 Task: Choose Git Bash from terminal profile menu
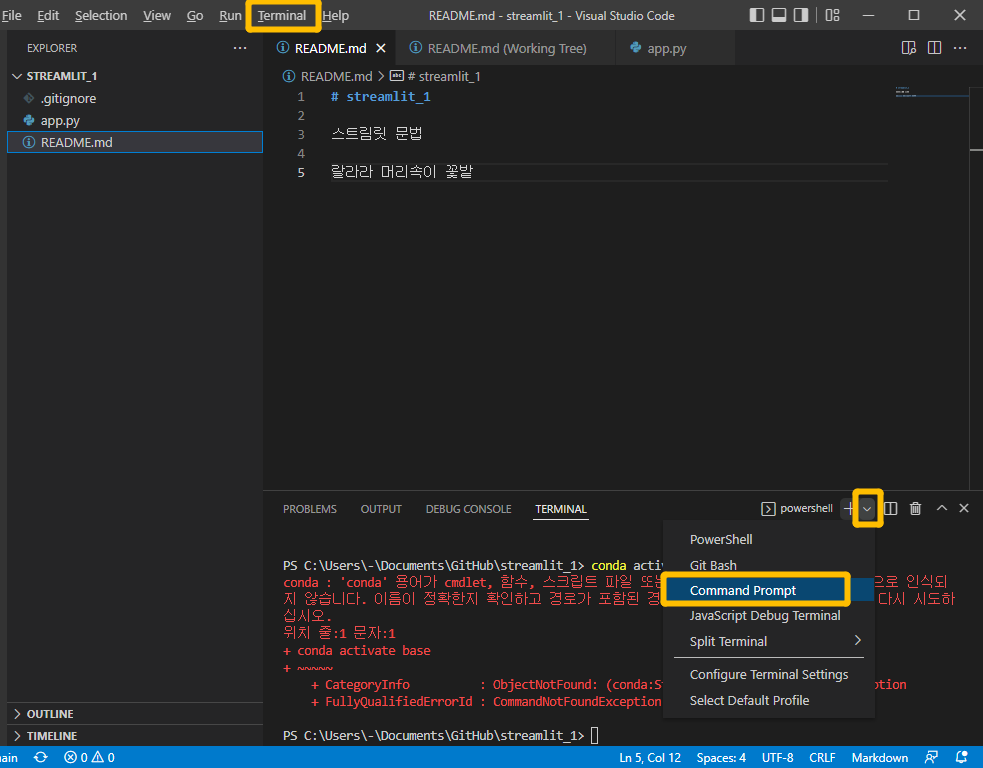pyautogui.click(x=769, y=565)
